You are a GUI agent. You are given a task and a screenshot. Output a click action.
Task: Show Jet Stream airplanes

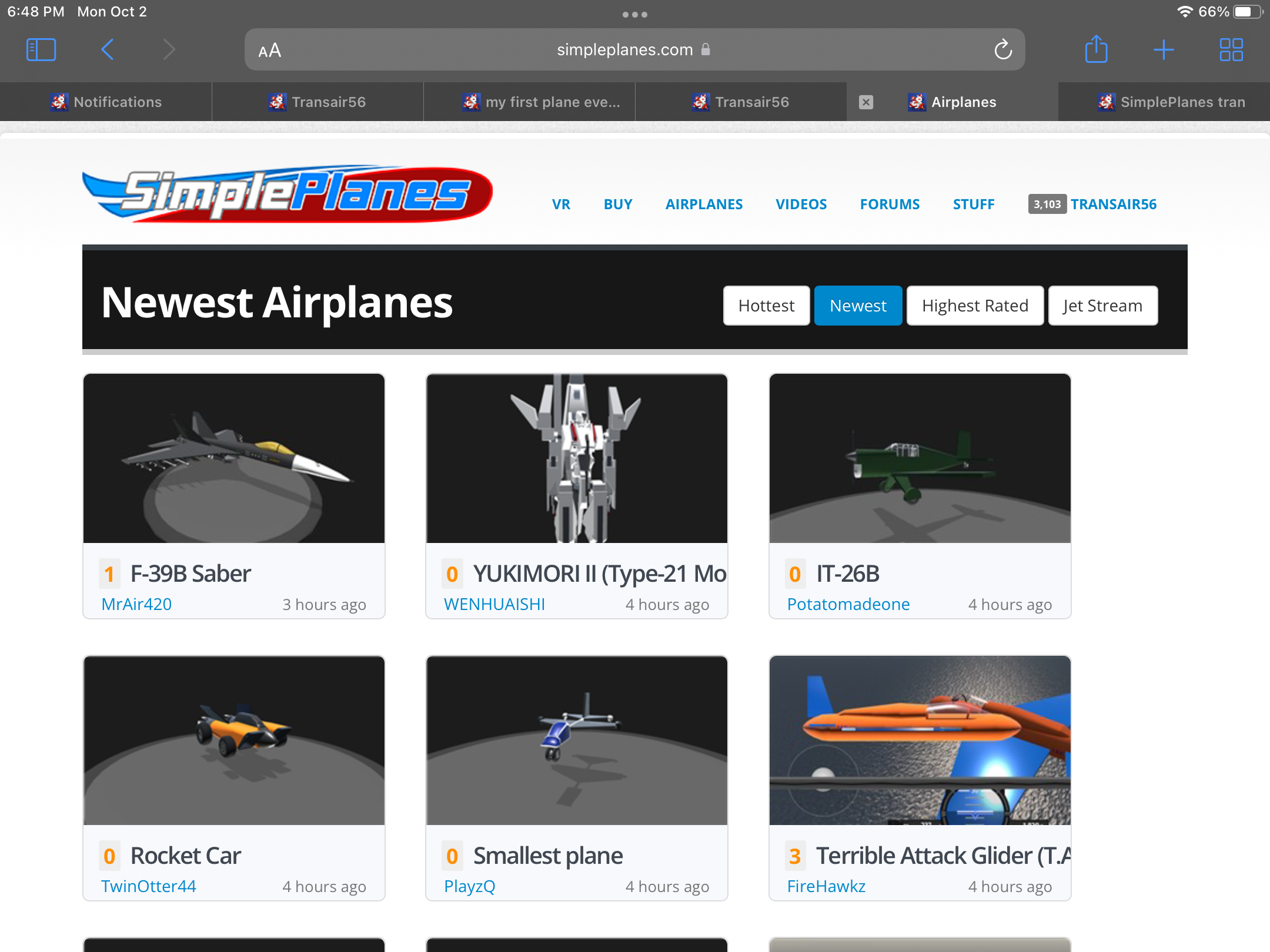coord(1103,306)
